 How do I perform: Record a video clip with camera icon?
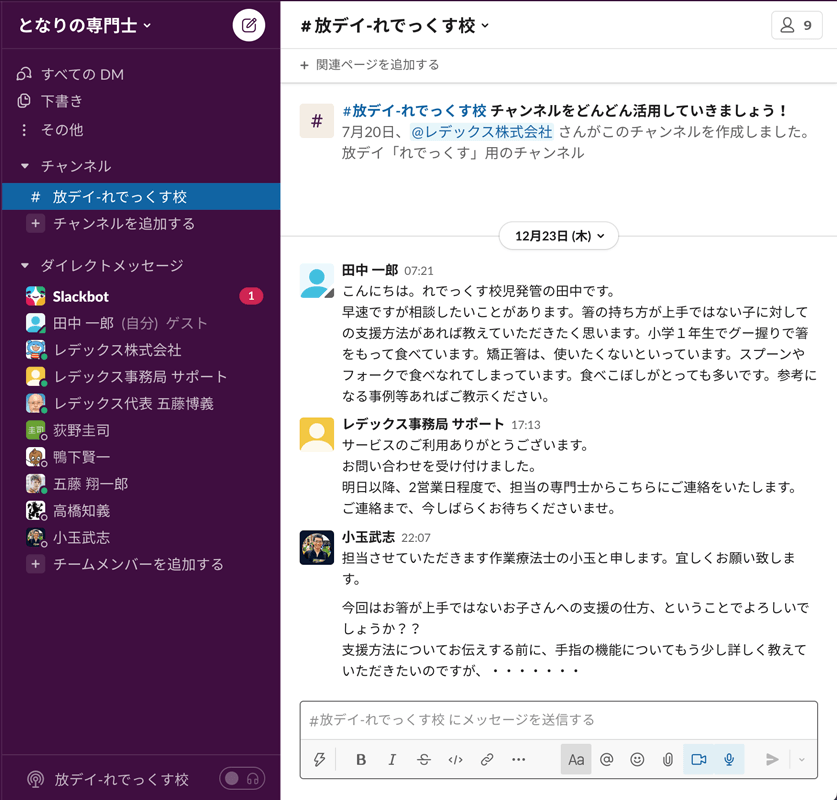699,760
